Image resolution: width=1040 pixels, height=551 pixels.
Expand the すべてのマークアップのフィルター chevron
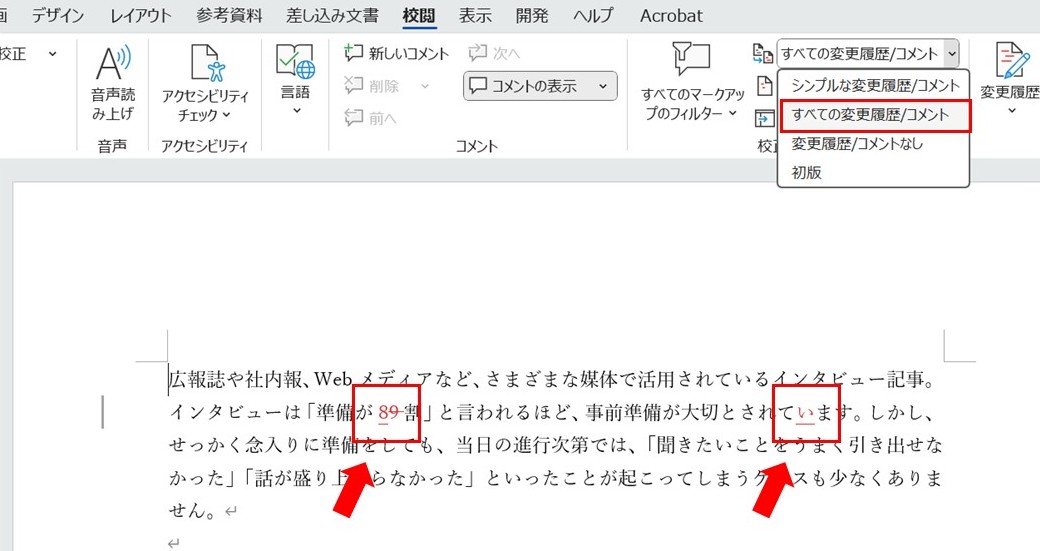(x=733, y=113)
